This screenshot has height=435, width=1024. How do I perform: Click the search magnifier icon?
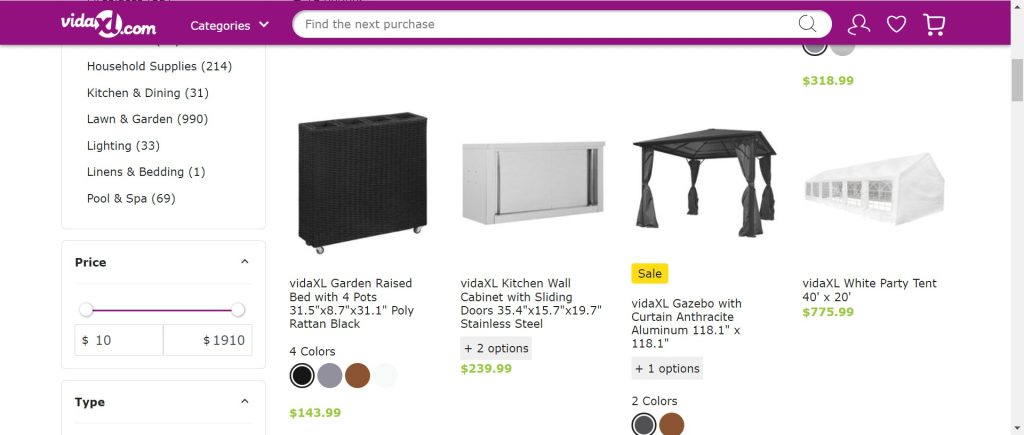point(807,24)
